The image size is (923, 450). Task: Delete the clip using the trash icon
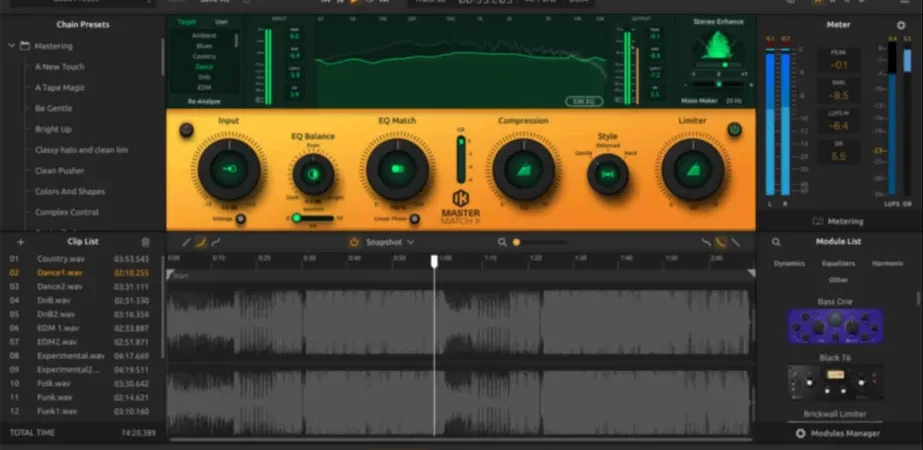(145, 242)
